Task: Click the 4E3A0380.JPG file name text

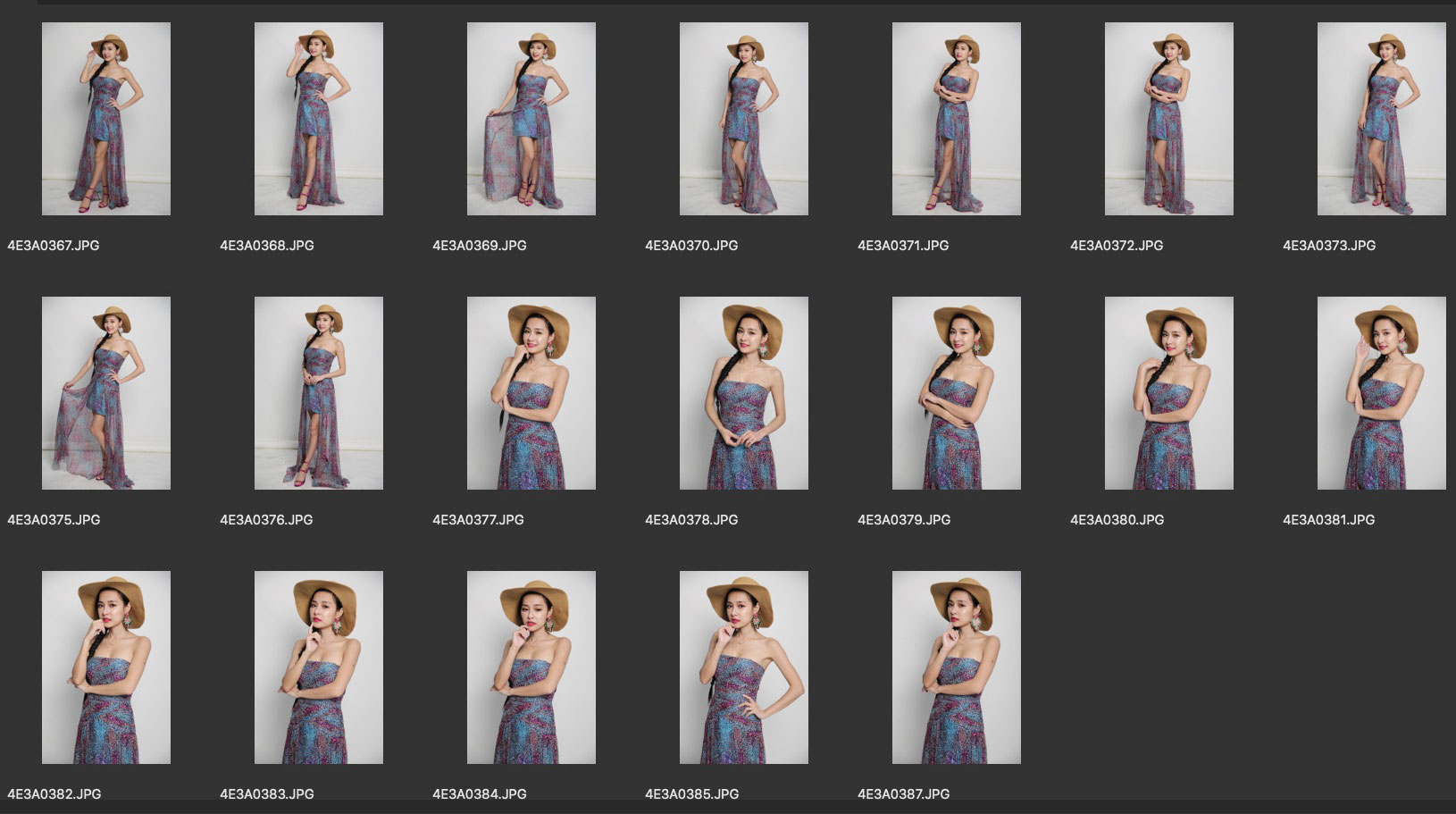Action: tap(1117, 520)
